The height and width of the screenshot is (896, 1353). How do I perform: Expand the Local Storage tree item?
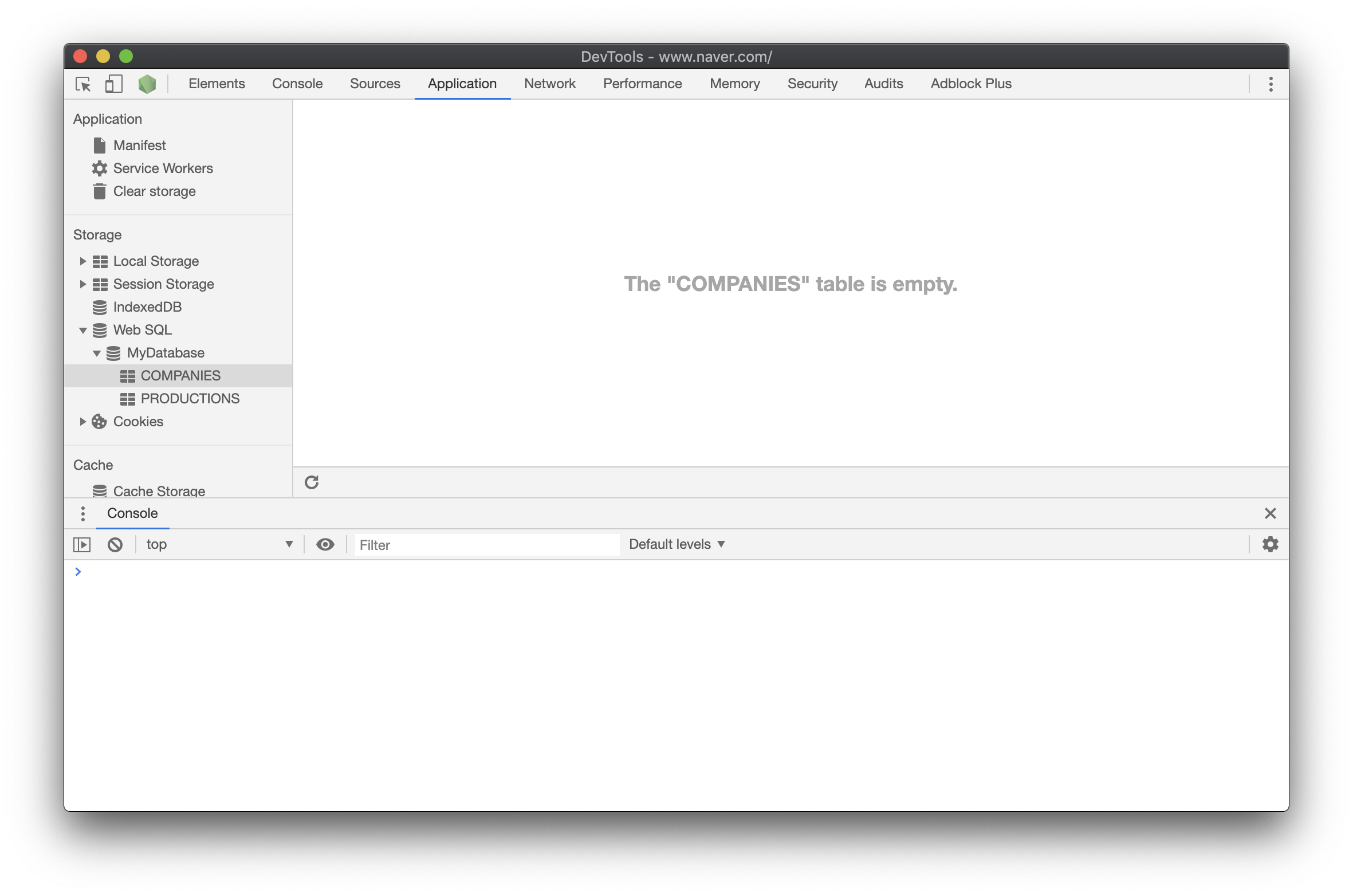pyautogui.click(x=82, y=261)
